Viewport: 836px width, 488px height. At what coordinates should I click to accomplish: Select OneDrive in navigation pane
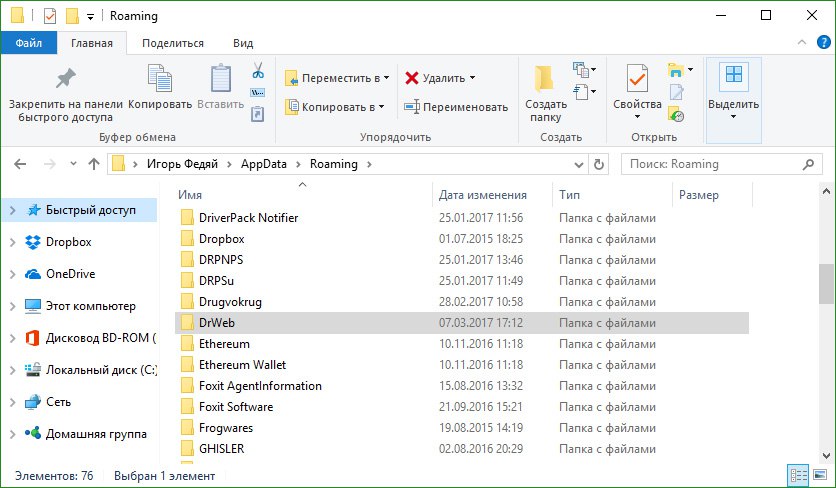tap(70, 274)
